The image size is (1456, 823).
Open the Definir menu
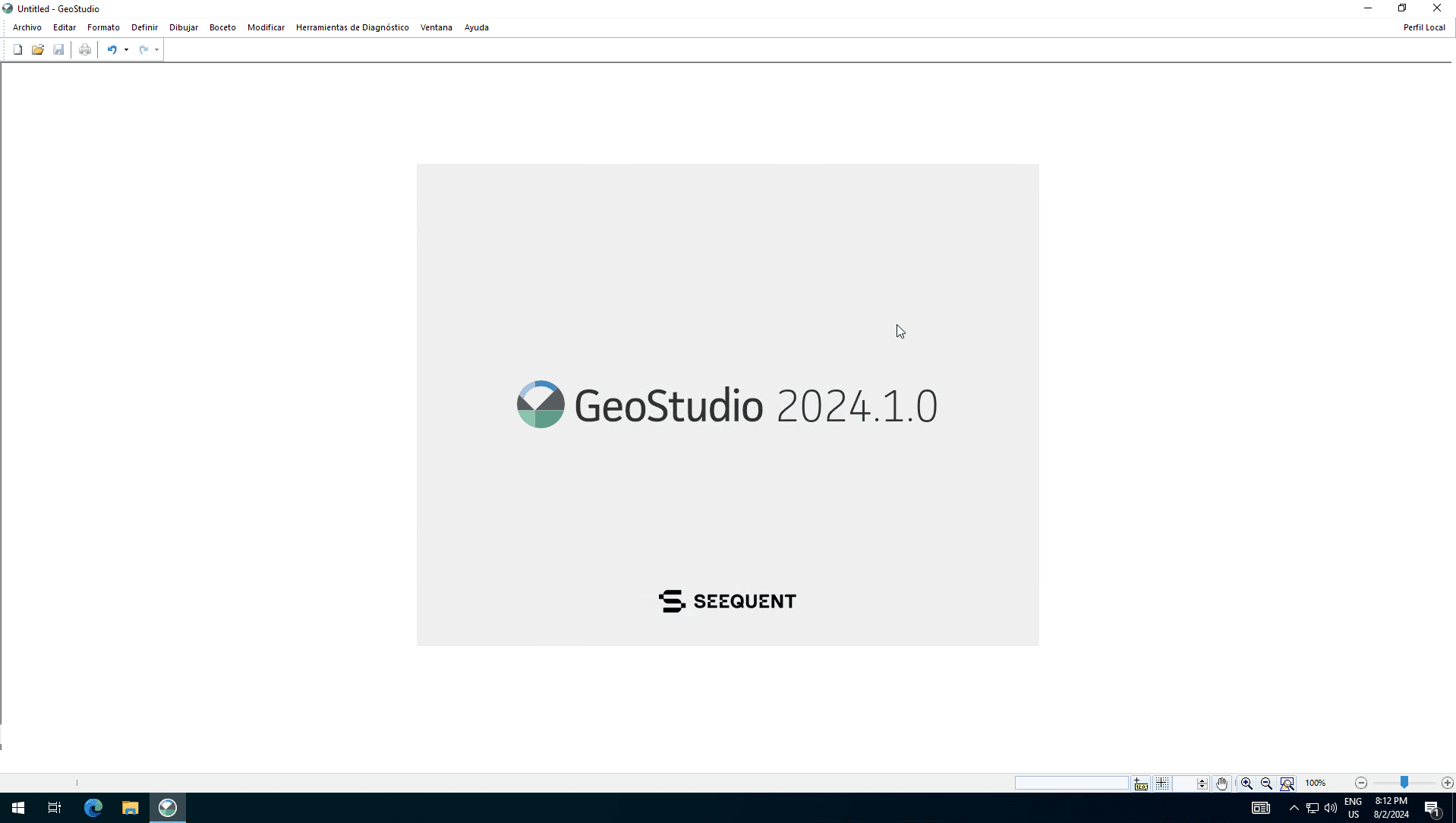pos(144,27)
